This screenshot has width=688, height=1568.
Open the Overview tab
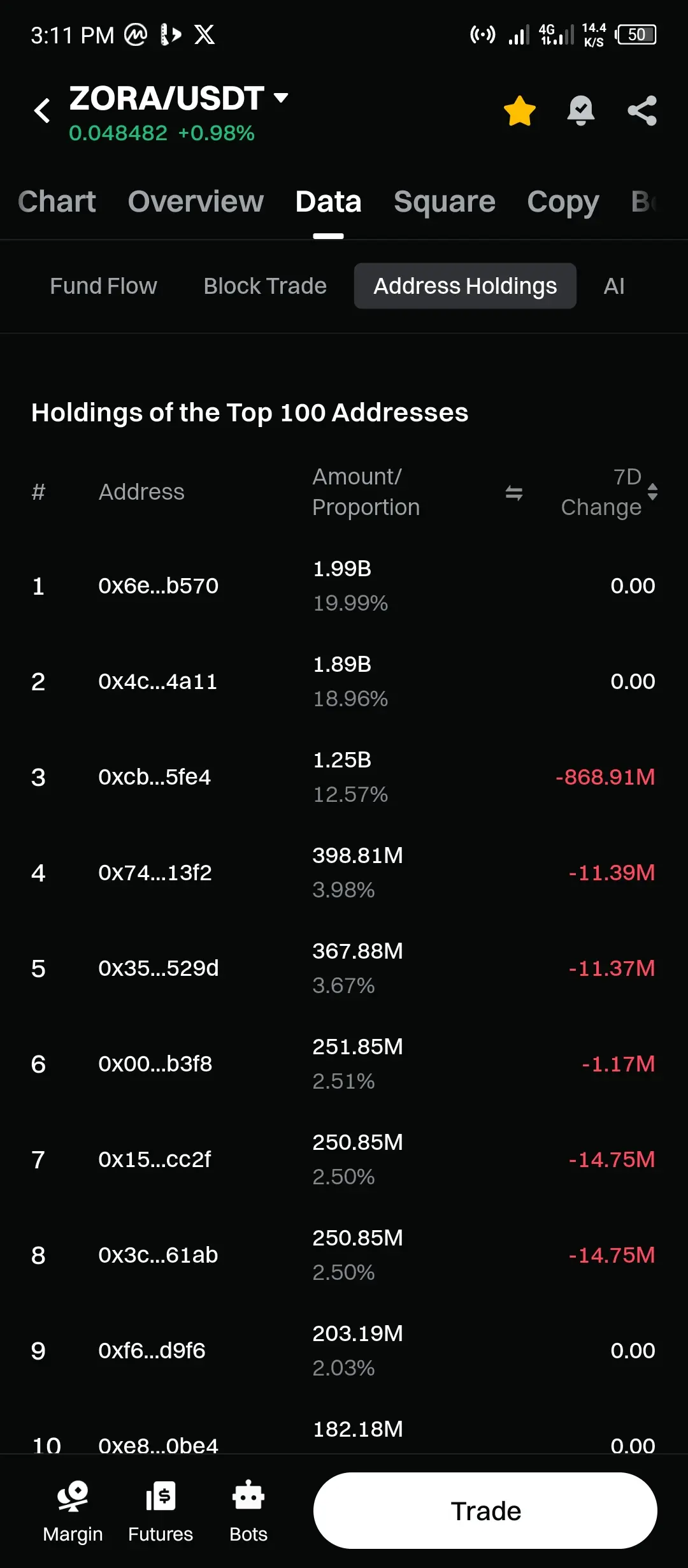pos(196,202)
